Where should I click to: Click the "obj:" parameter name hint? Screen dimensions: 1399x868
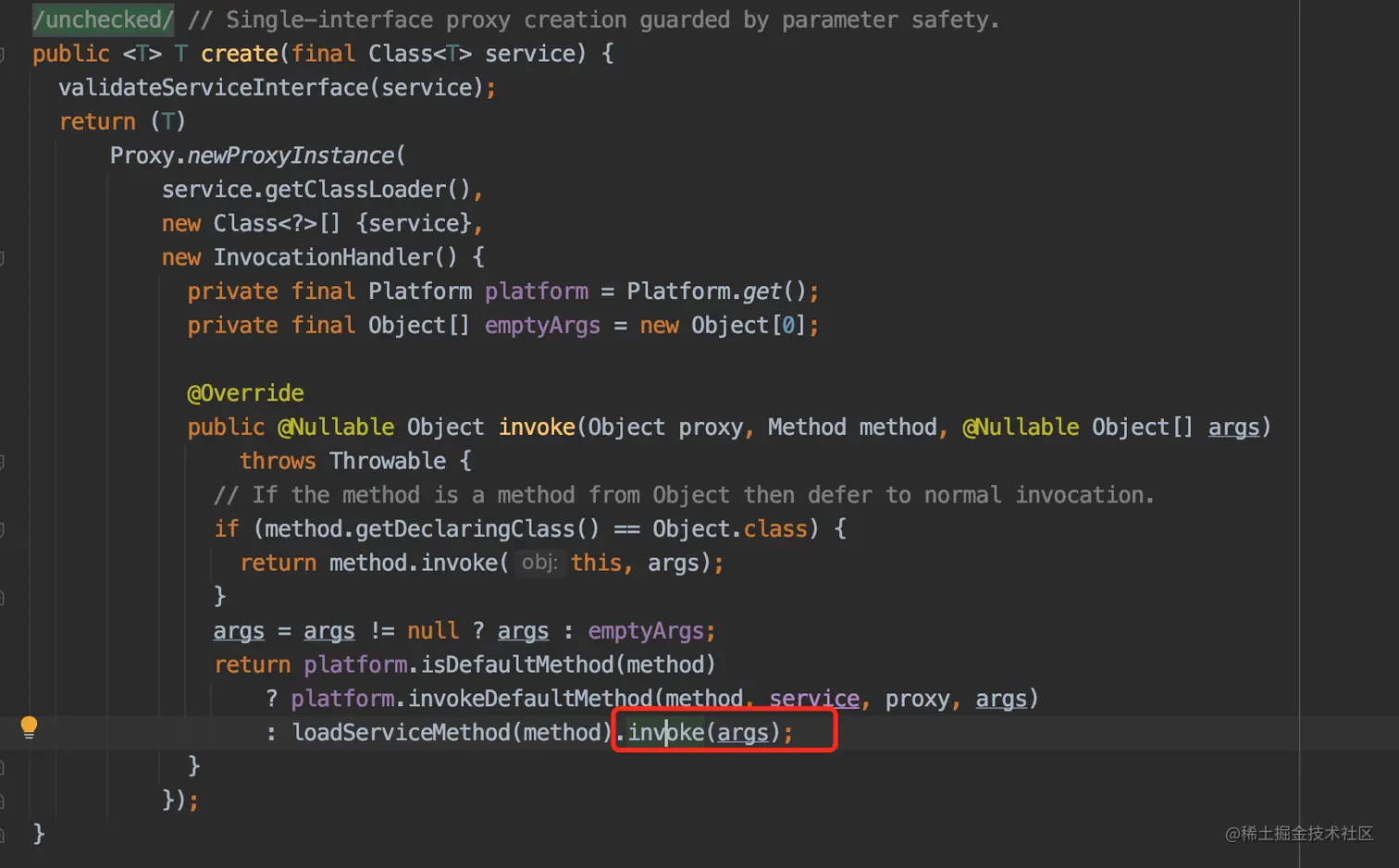coord(539,563)
